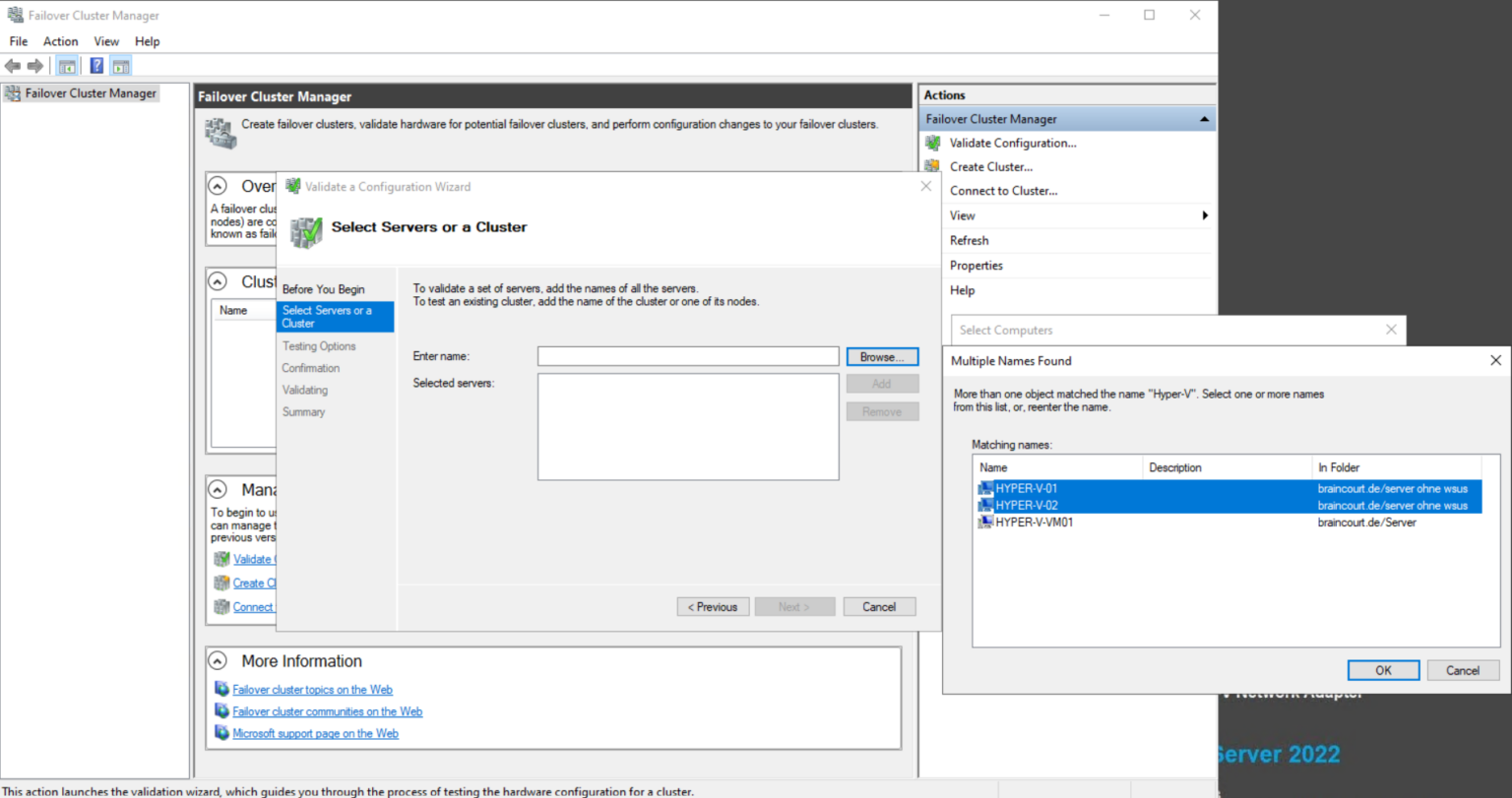Viewport: 1512px width, 798px height.
Task: Open the Action menu
Action: coord(60,41)
